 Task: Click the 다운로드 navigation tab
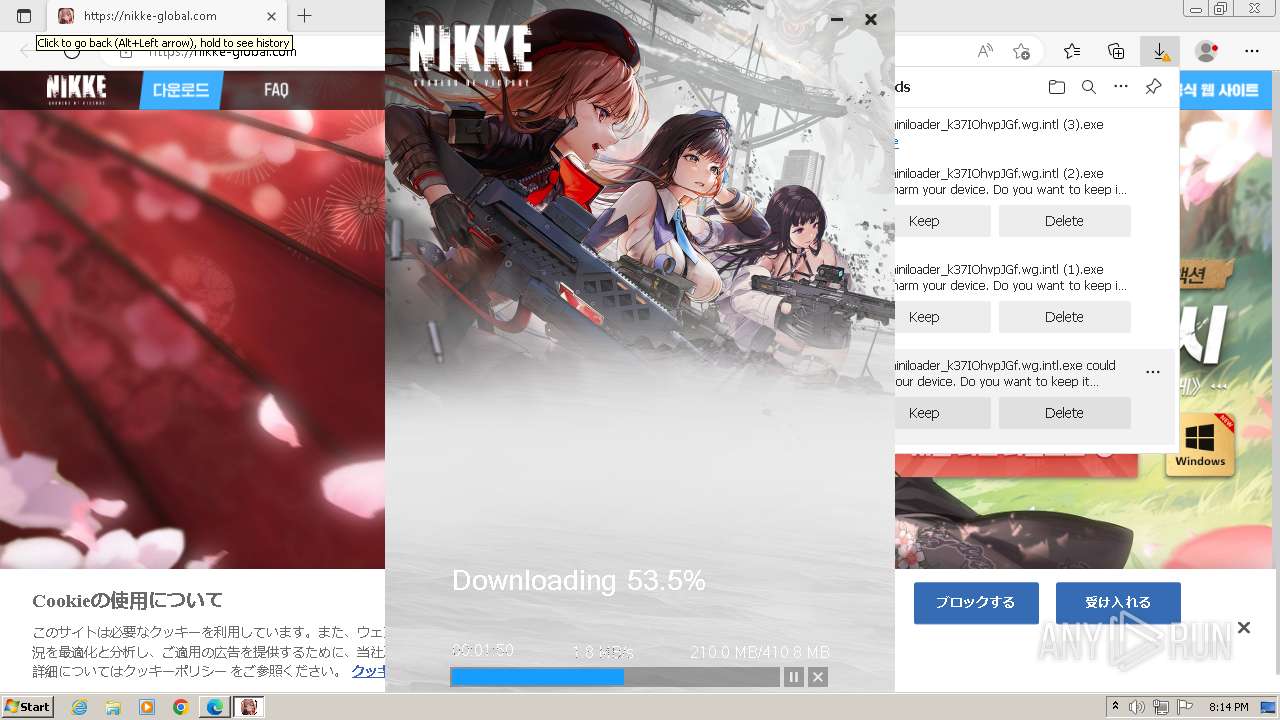(x=181, y=90)
